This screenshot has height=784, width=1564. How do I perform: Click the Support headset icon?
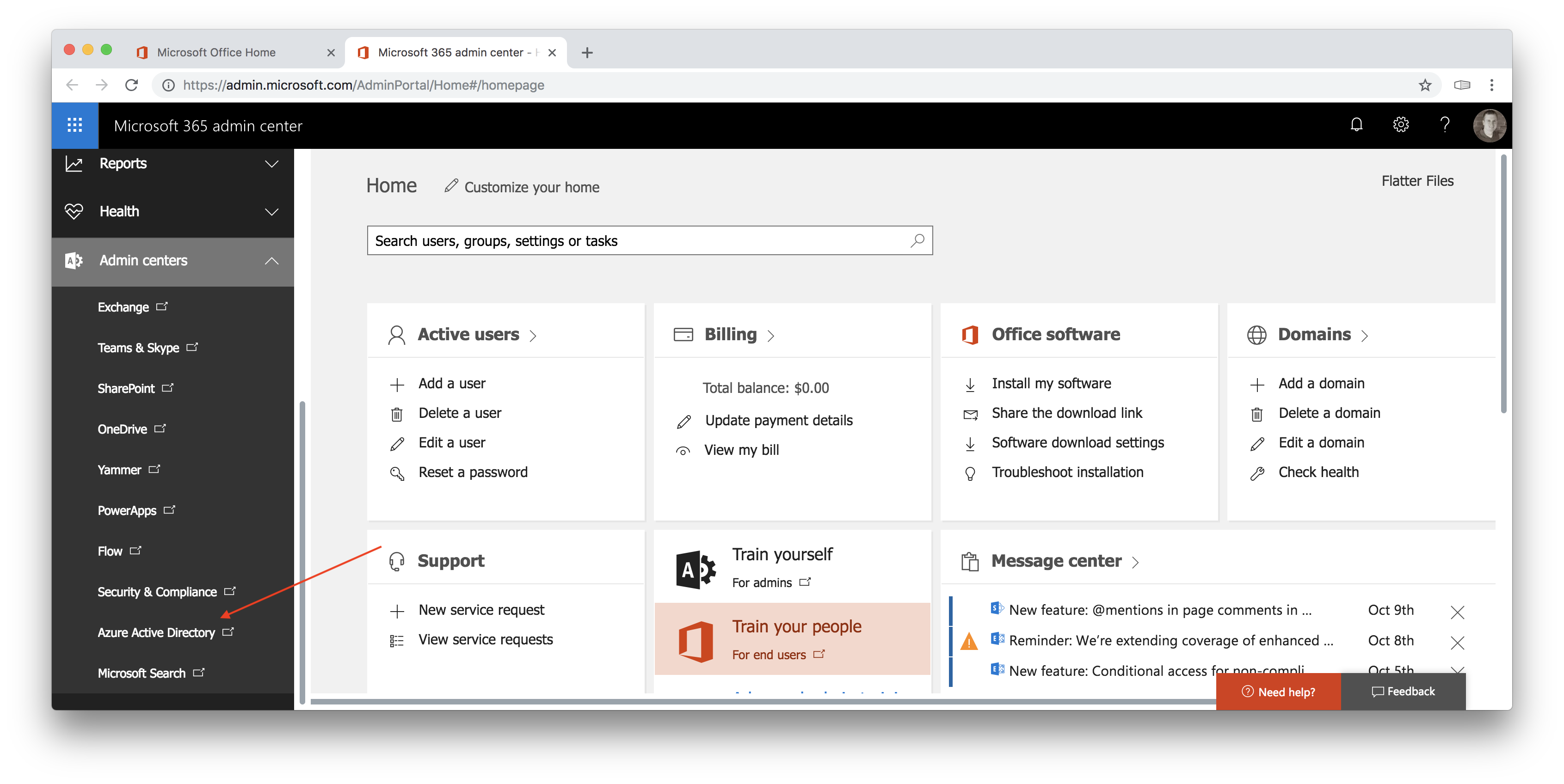pos(396,561)
